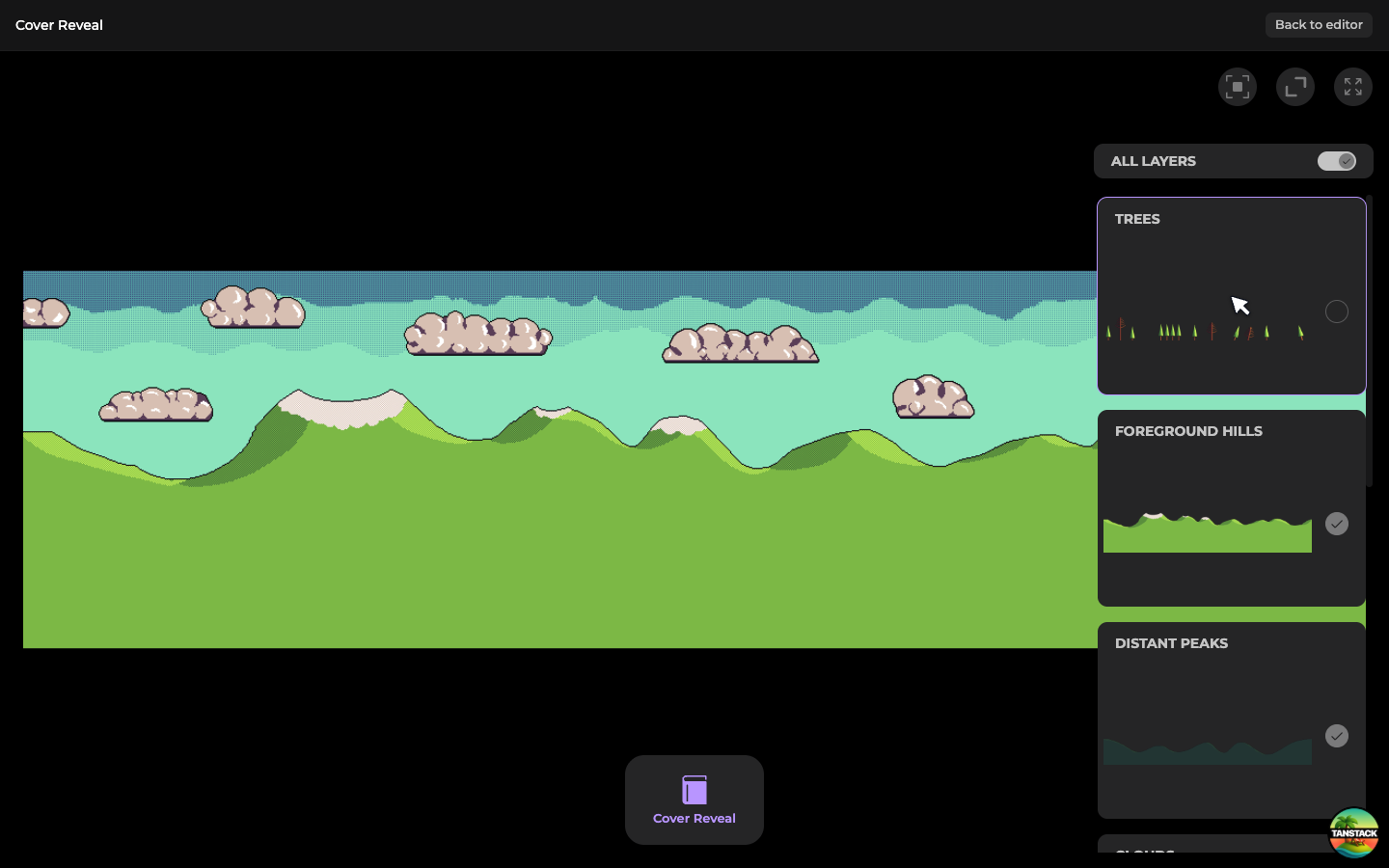The image size is (1389, 868).
Task: Click the FOREGROUND HILLS layer title
Action: 1188,431
